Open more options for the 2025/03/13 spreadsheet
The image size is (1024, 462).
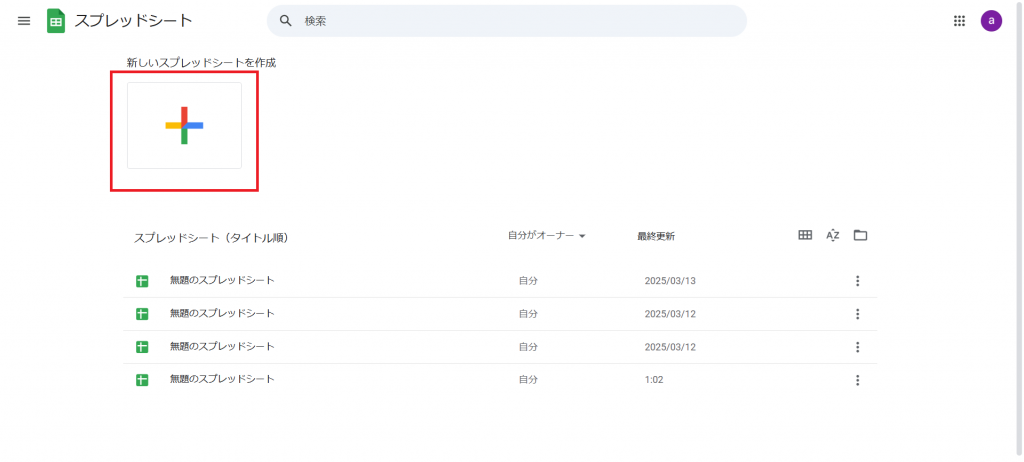857,281
